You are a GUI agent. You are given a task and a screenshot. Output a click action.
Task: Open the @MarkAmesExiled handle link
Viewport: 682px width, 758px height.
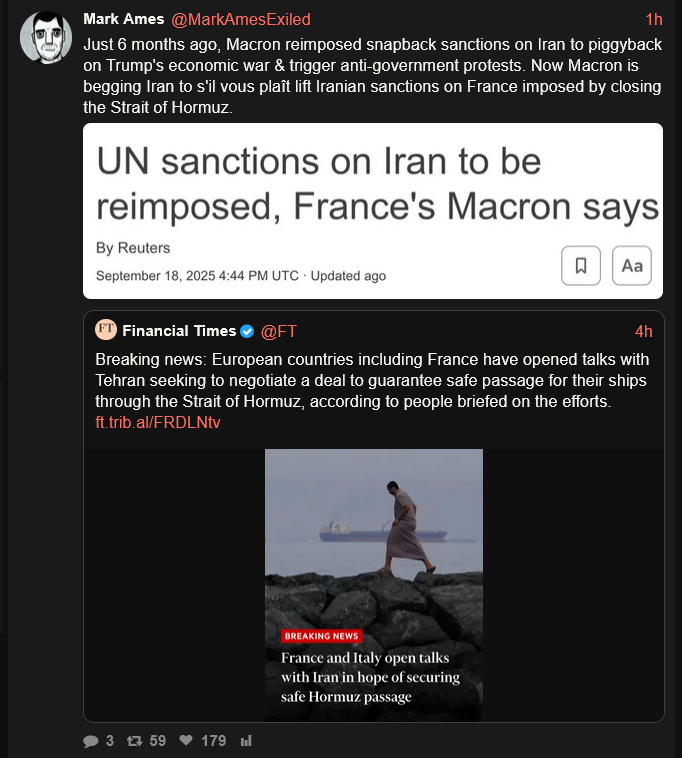pyautogui.click(x=241, y=19)
